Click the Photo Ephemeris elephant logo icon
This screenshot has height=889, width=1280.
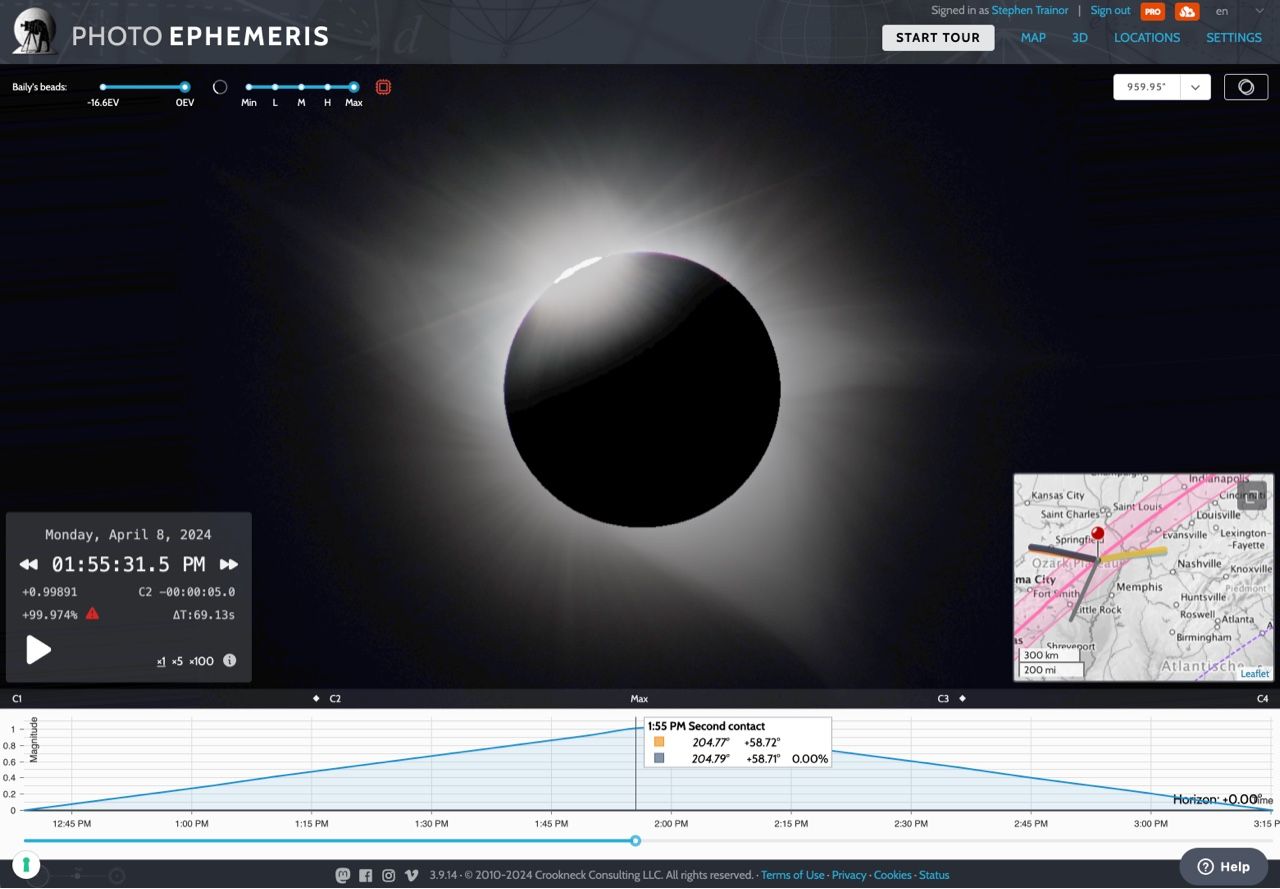tap(33, 30)
